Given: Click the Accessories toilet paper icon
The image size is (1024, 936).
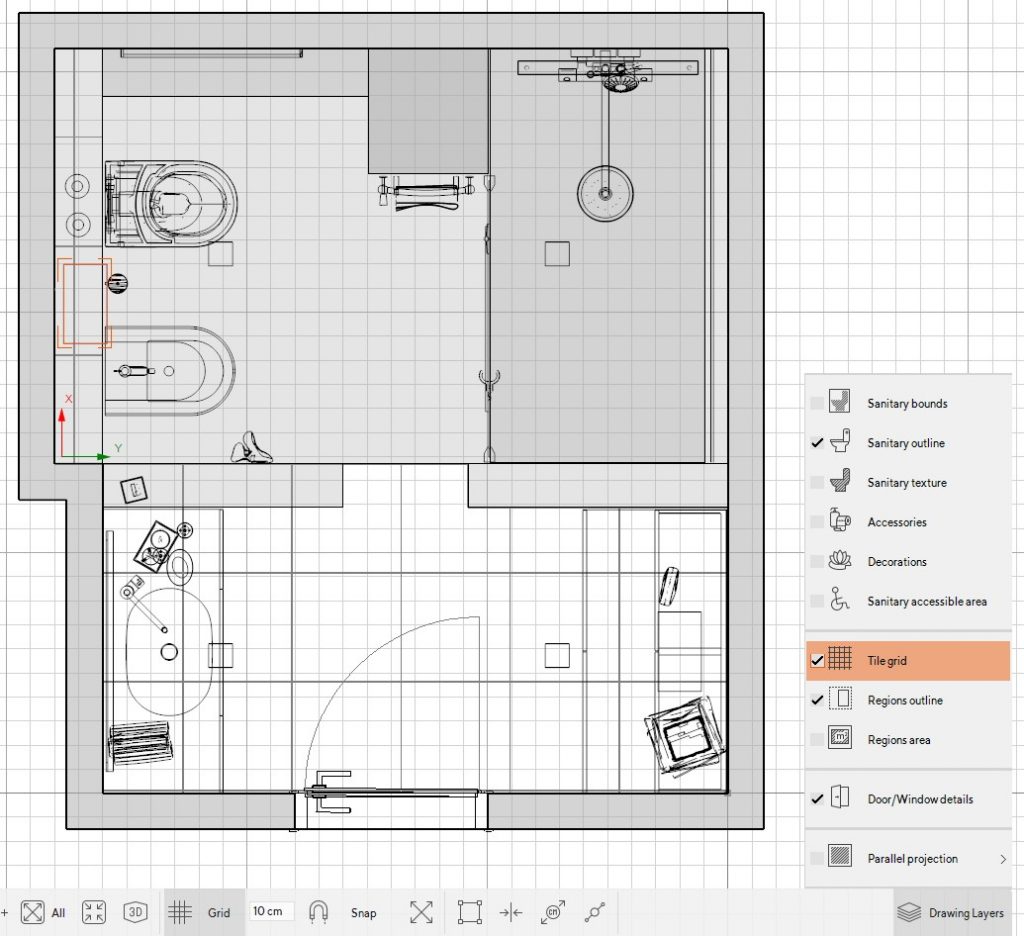Looking at the screenshot, I should tap(840, 522).
